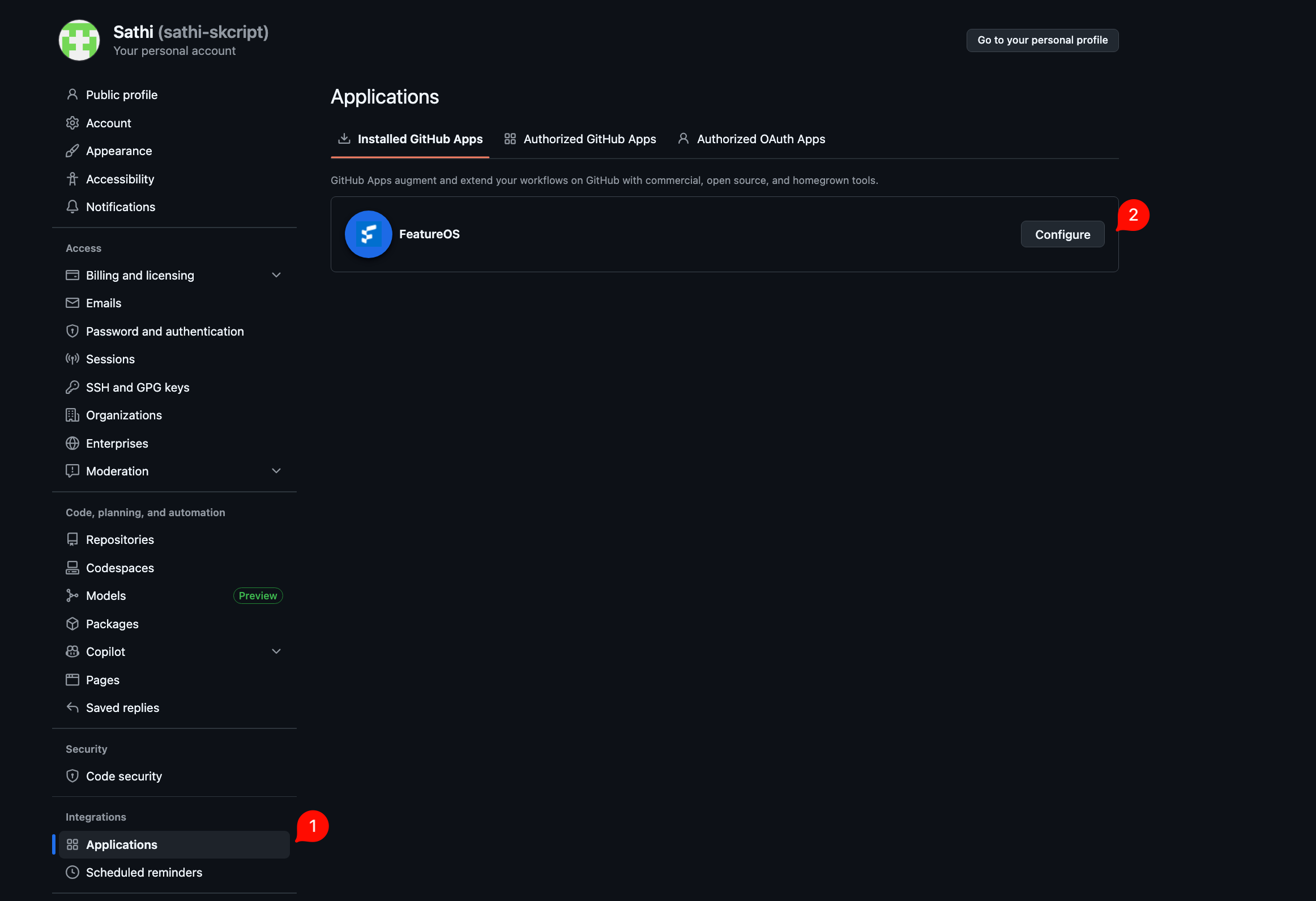Click the Packages box icon
This screenshot has height=901, width=1316.
[72, 624]
